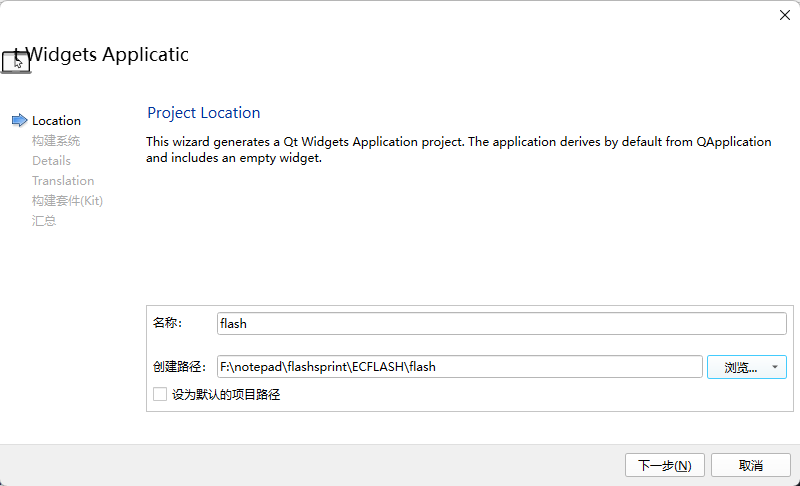Click the wizard window icon beside title
Screen dimensions: 800x486
tap(16, 62)
